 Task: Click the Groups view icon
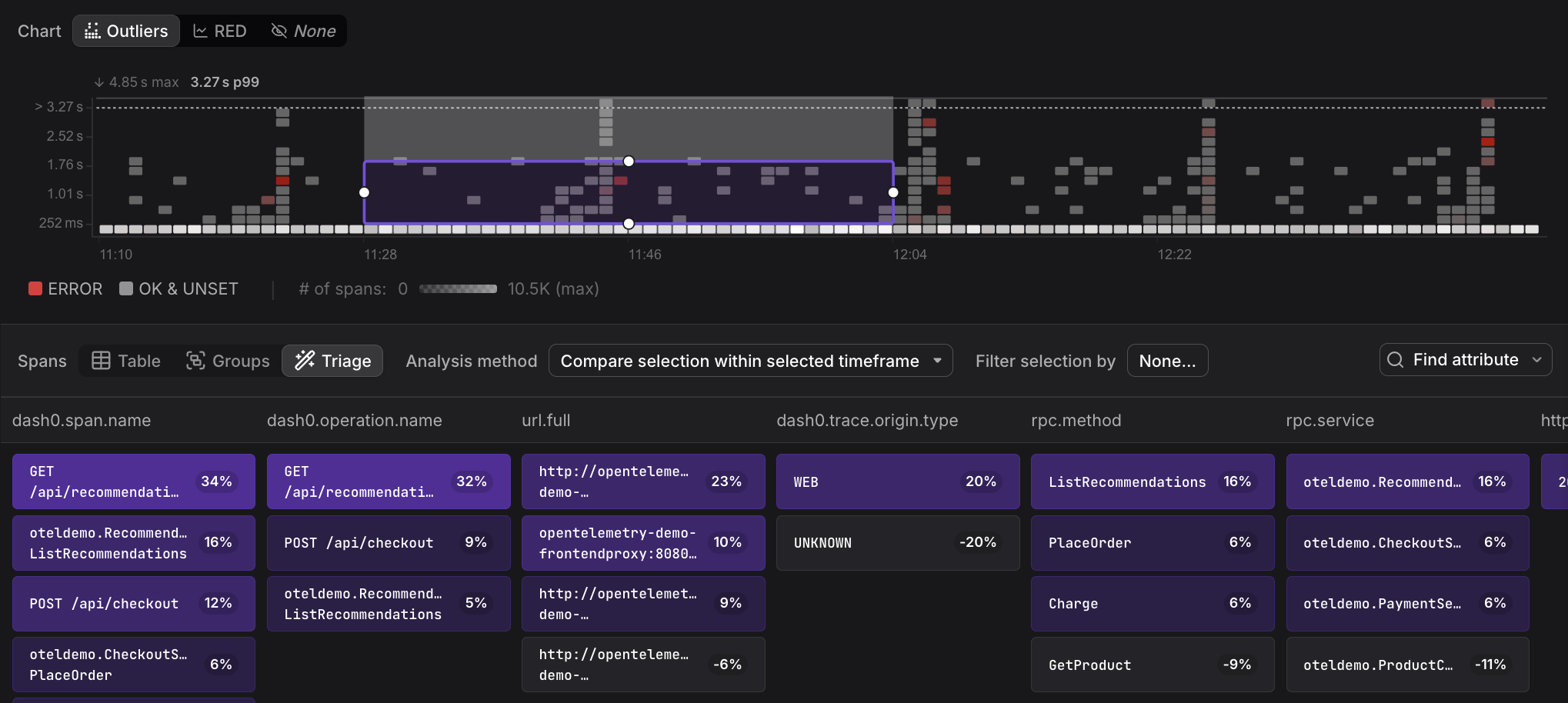pyautogui.click(x=195, y=361)
